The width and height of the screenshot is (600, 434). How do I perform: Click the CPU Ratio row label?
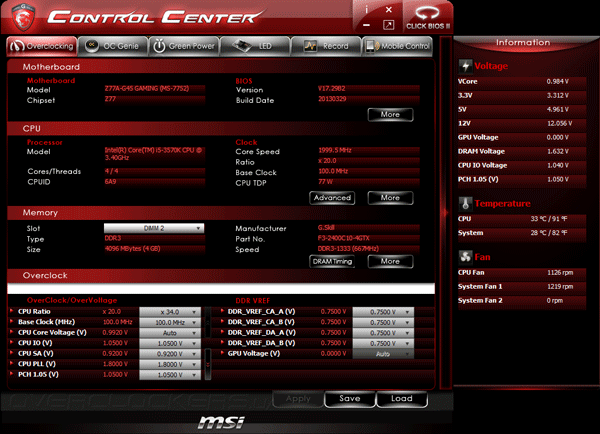click(x=34, y=312)
